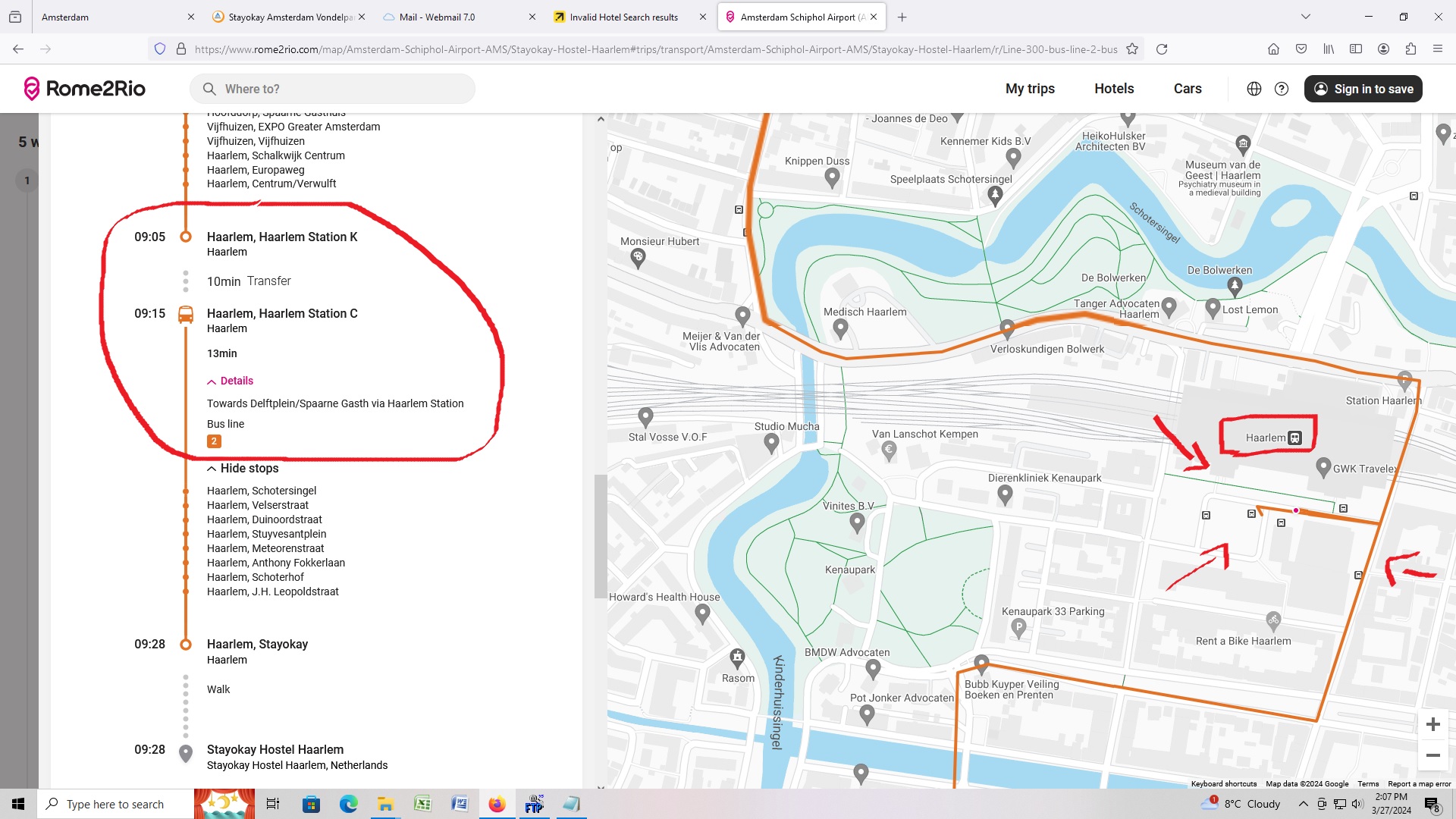Open the help question mark icon
Screen dimensions: 1456x819
click(1282, 89)
